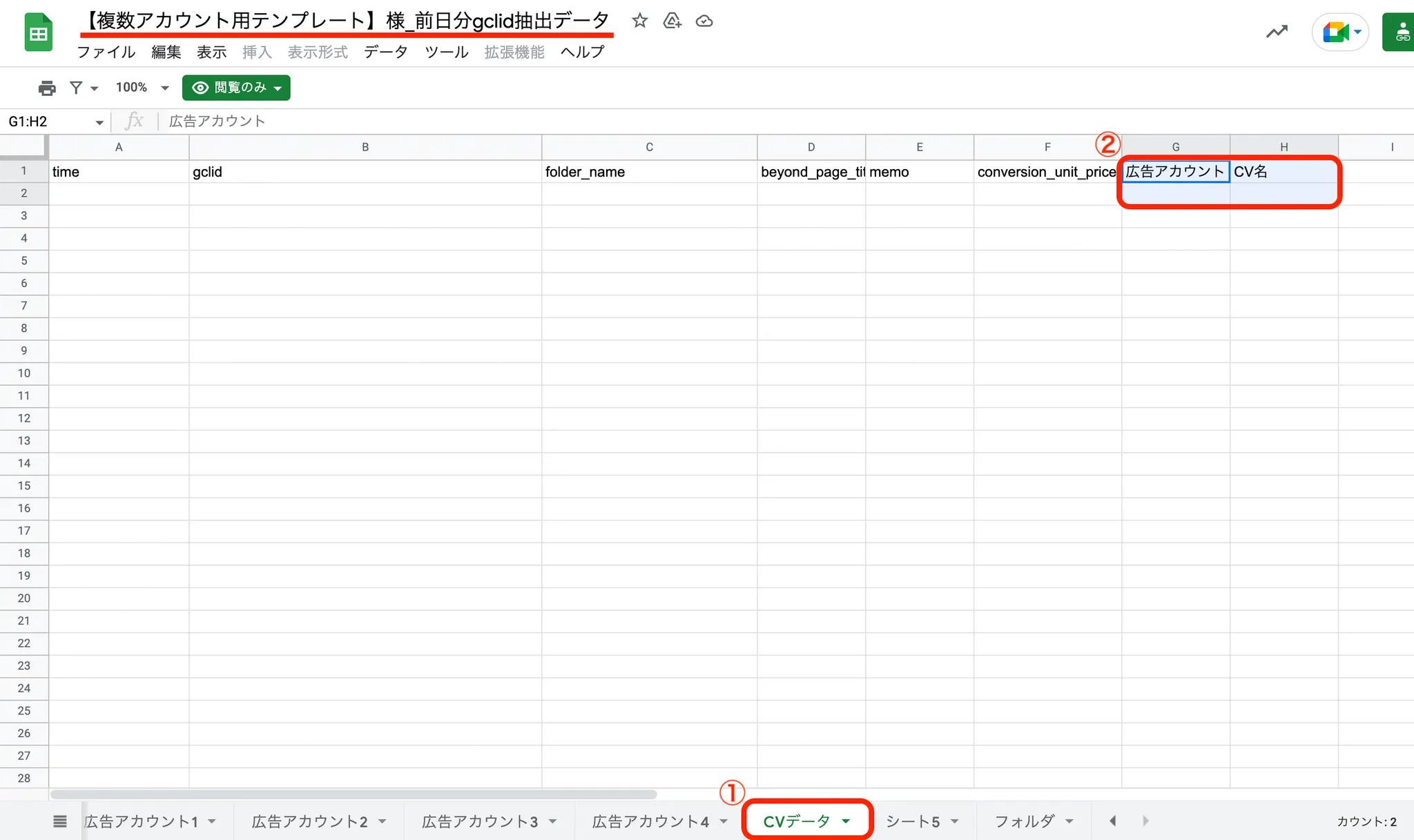Open the all sheets list icon

60,821
